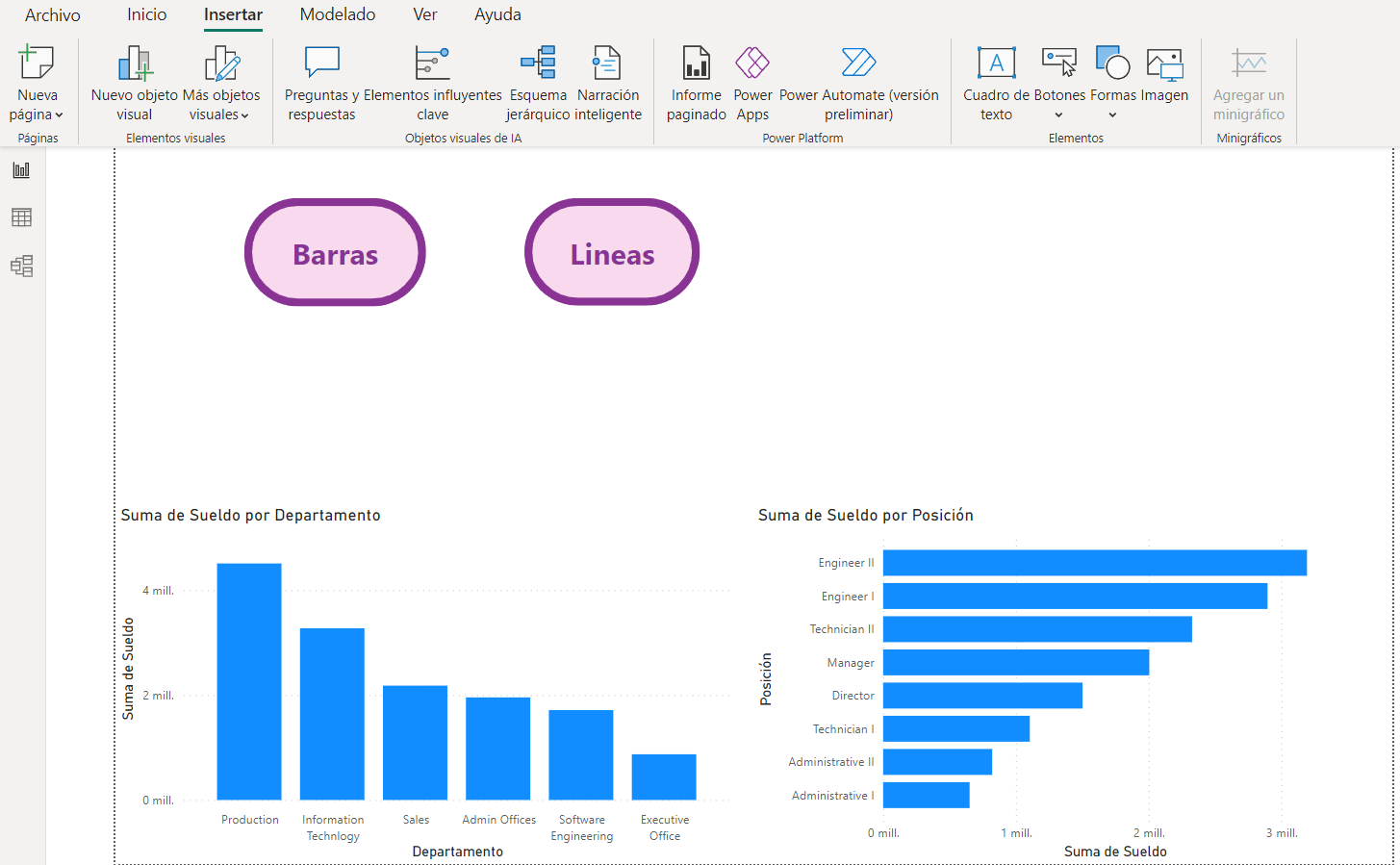
Task: Click the Engineer I horizontal bar
Action: click(1075, 596)
